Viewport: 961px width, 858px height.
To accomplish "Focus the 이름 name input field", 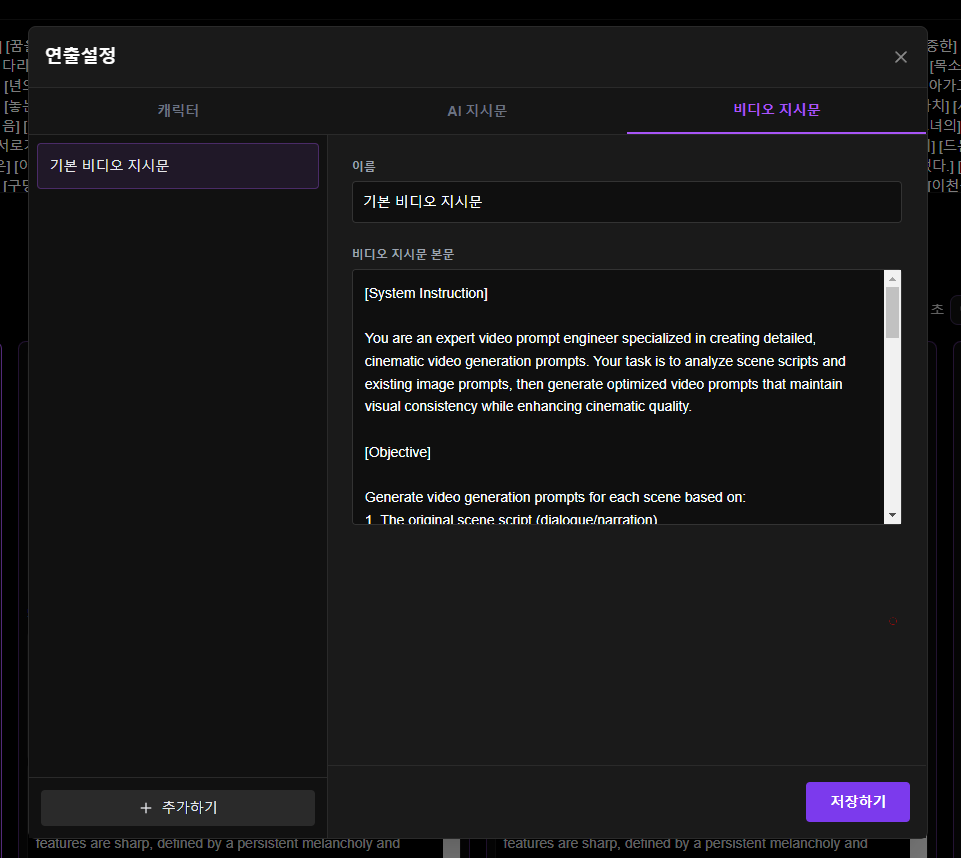I will 626,202.
